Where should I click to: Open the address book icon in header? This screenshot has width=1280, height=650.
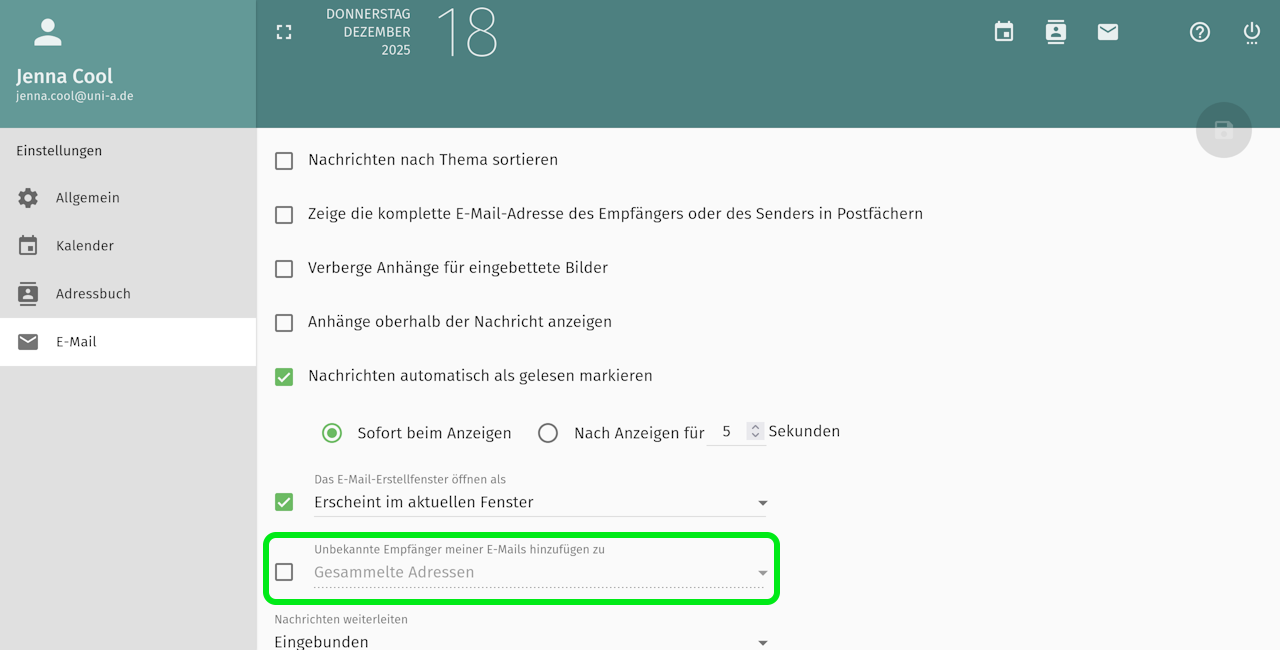[x=1056, y=32]
